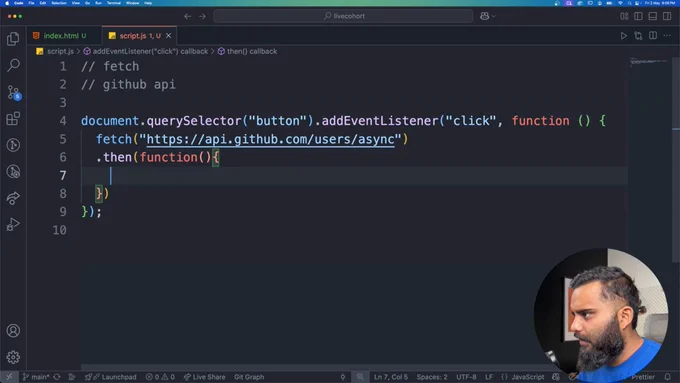The width and height of the screenshot is (680, 383).
Task: Open Customize Layout icon in title bar
Action: click(x=624, y=16)
